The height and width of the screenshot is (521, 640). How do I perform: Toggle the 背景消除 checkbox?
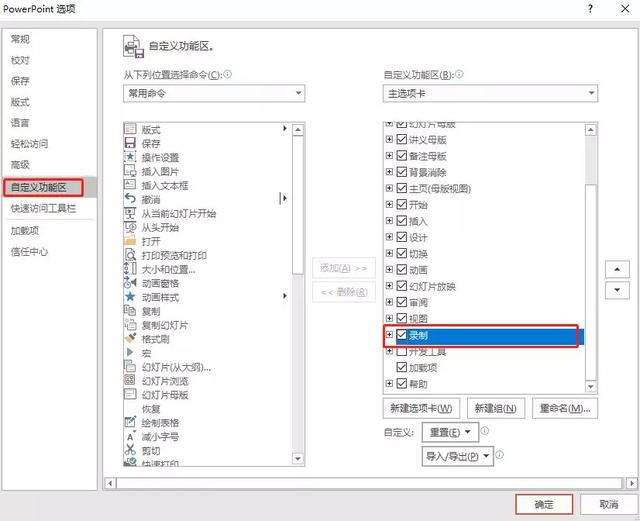(x=402, y=172)
